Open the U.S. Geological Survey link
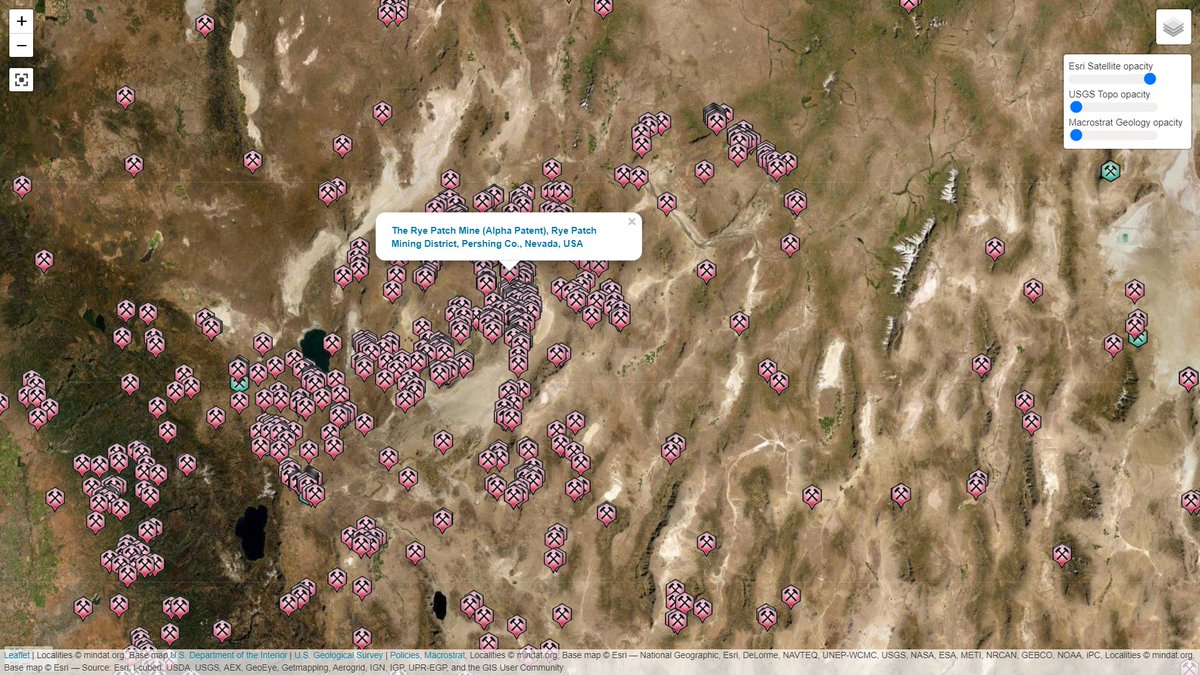 coord(339,656)
